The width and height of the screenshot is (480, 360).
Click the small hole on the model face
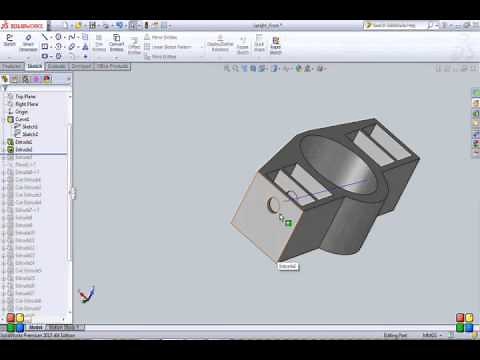click(274, 205)
